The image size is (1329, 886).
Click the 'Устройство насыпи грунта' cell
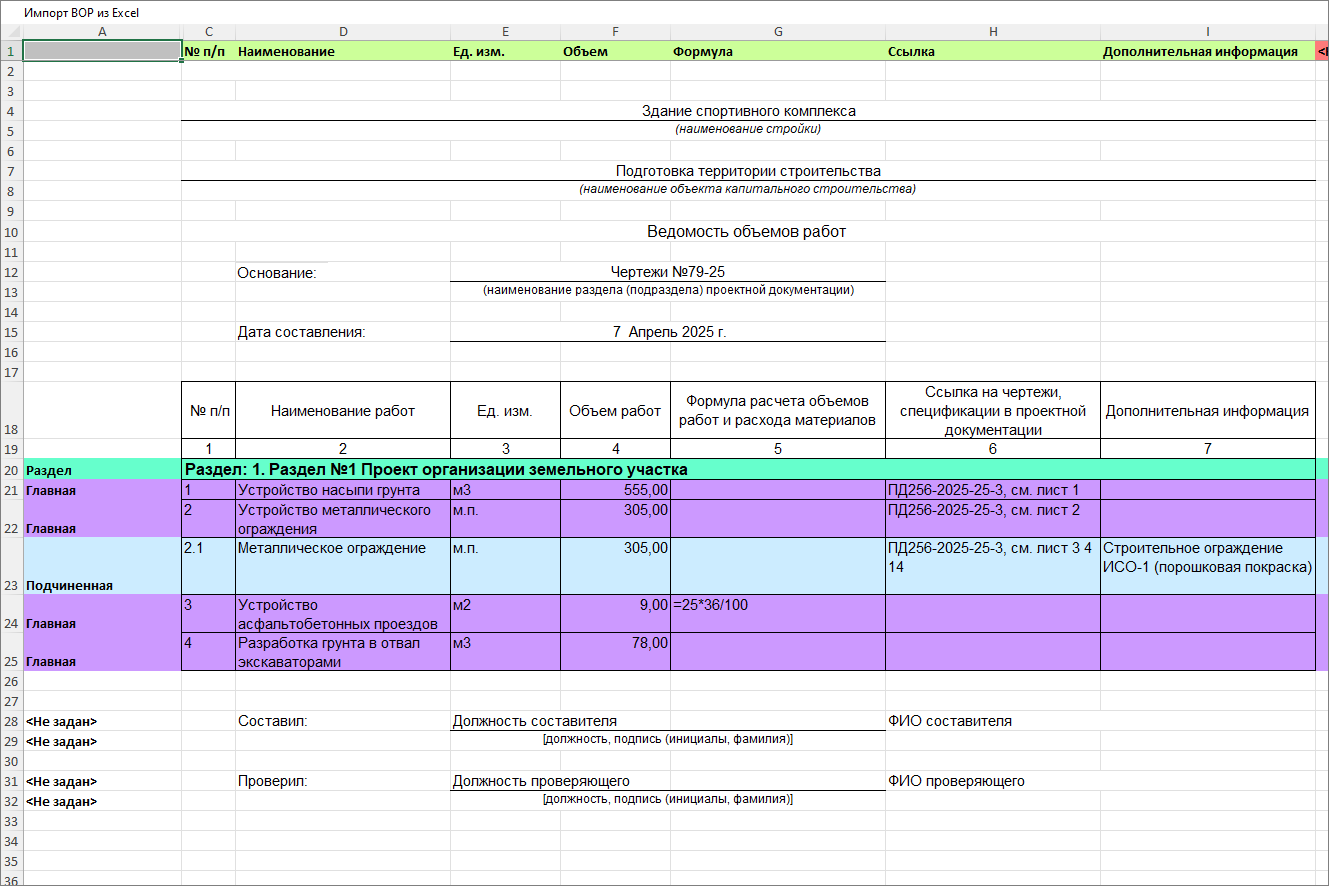point(342,490)
